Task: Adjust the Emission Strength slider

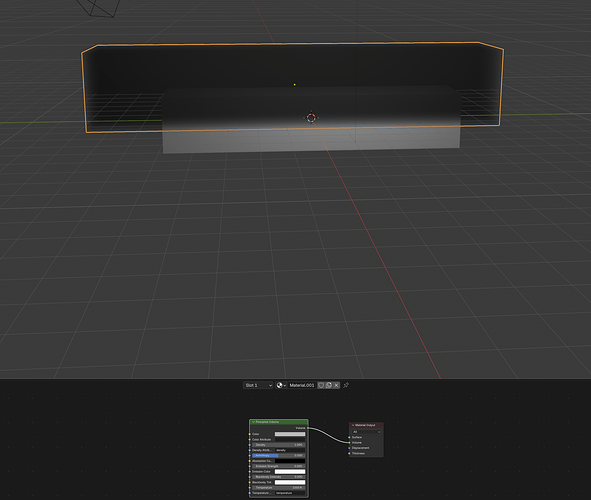Action: 279,466
